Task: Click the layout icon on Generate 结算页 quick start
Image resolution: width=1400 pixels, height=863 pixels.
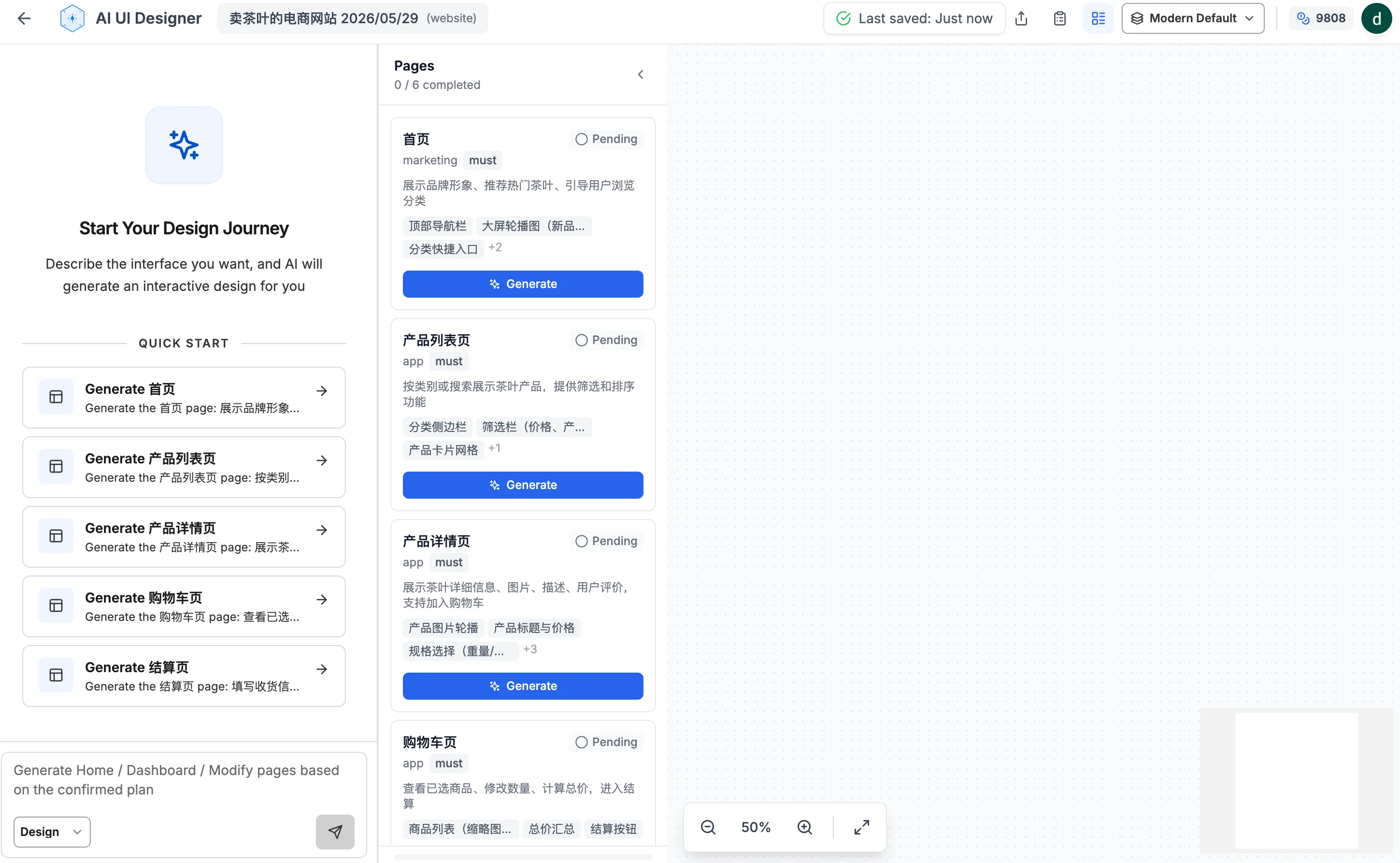Action: tap(56, 675)
